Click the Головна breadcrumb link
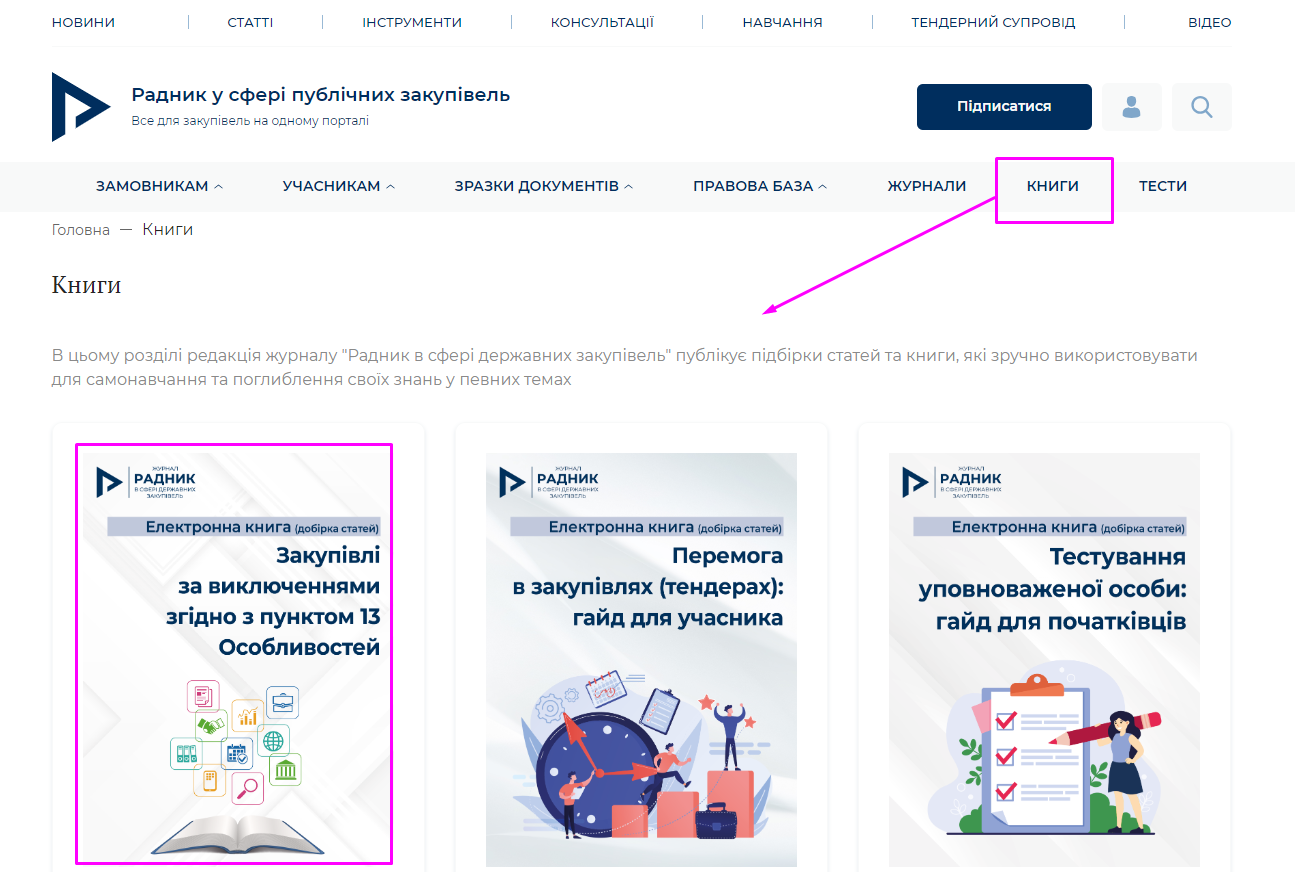 click(x=81, y=230)
